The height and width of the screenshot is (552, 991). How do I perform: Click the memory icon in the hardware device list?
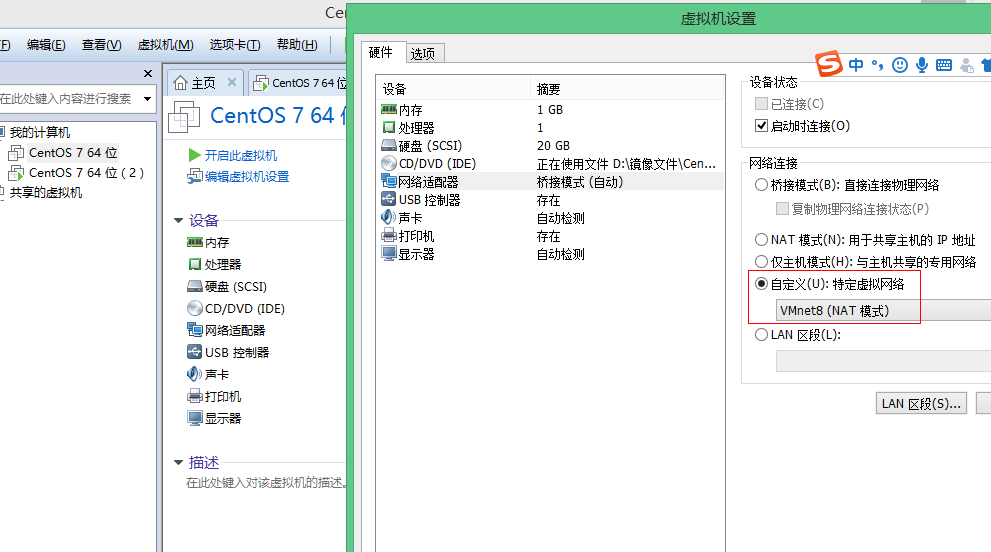click(x=389, y=109)
